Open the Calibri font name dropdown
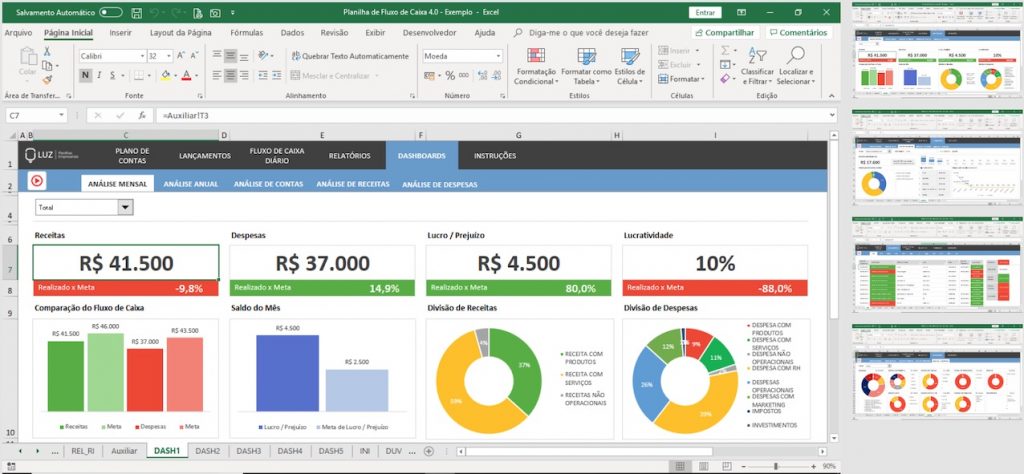 [x=142, y=56]
